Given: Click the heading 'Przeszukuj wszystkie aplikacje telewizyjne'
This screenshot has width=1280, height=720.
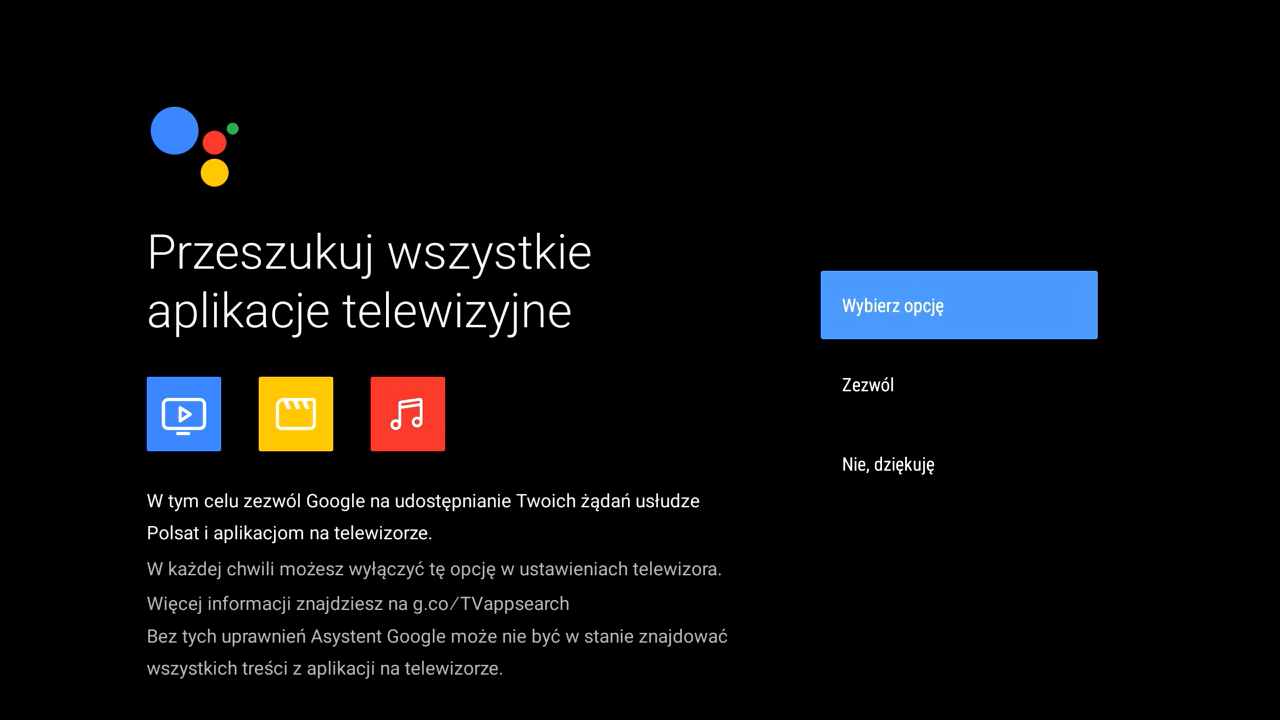Looking at the screenshot, I should 369,282.
